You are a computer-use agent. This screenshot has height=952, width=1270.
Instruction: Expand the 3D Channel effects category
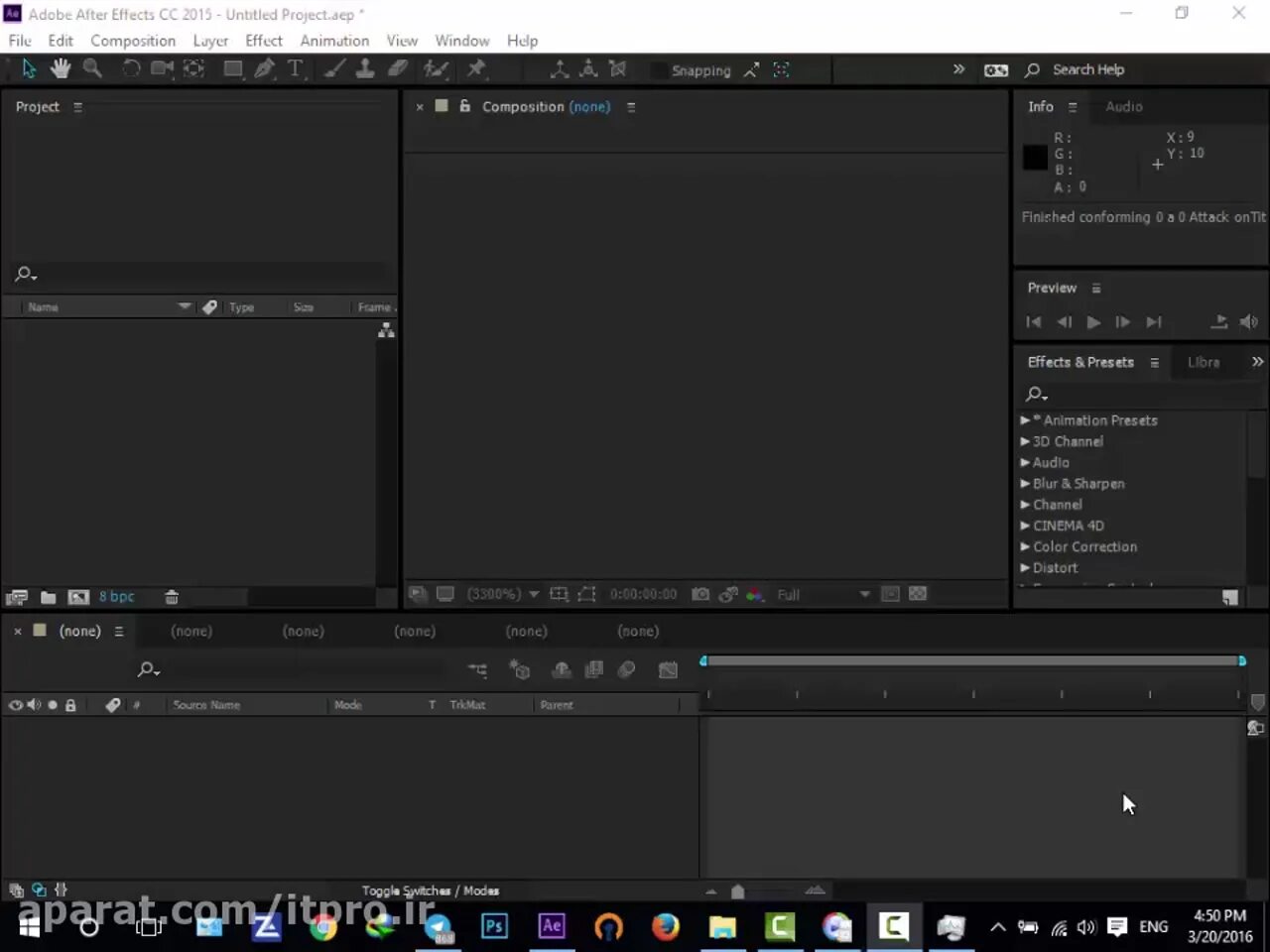[x=1025, y=441]
